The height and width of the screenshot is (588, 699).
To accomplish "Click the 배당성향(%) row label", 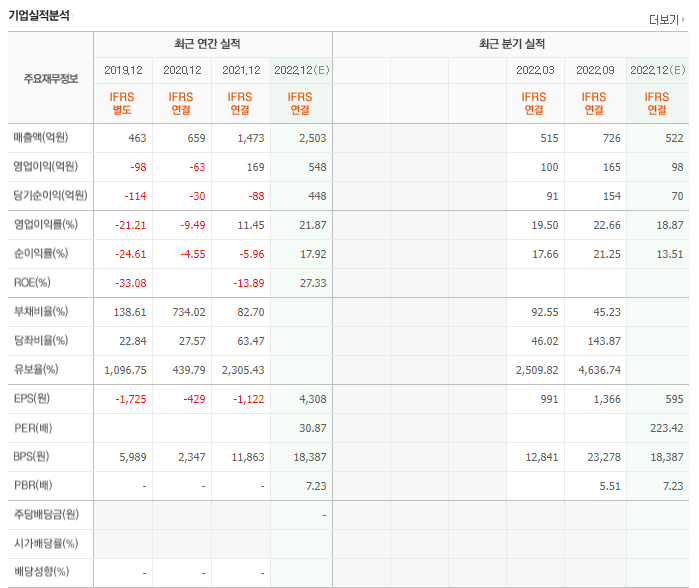I will (x=41, y=572).
